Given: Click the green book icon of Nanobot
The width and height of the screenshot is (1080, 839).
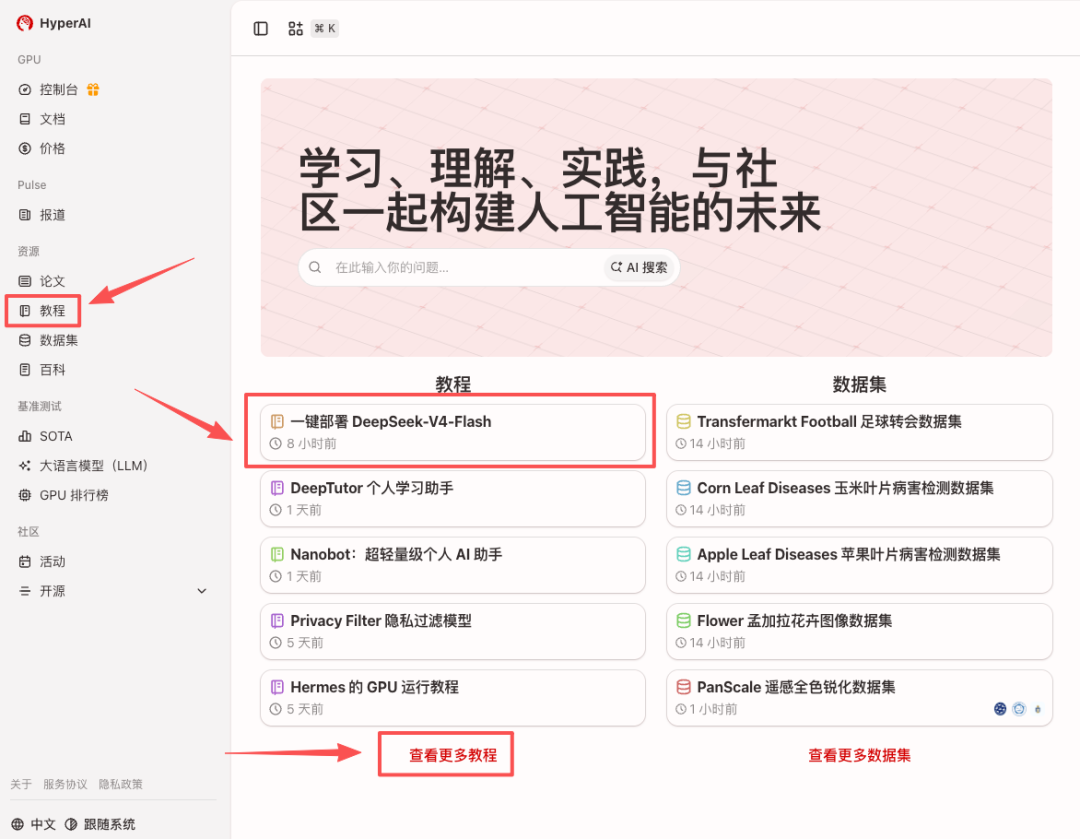Looking at the screenshot, I should coord(277,555).
